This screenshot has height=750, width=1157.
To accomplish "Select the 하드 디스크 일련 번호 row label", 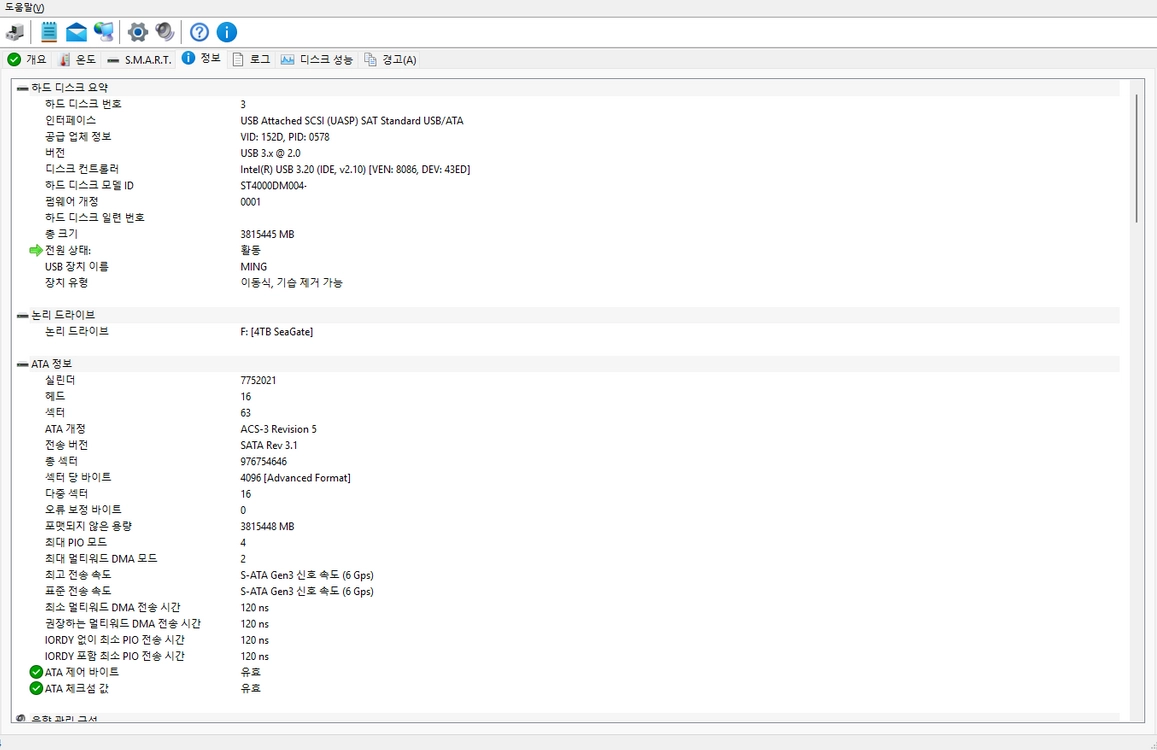I will (x=94, y=218).
